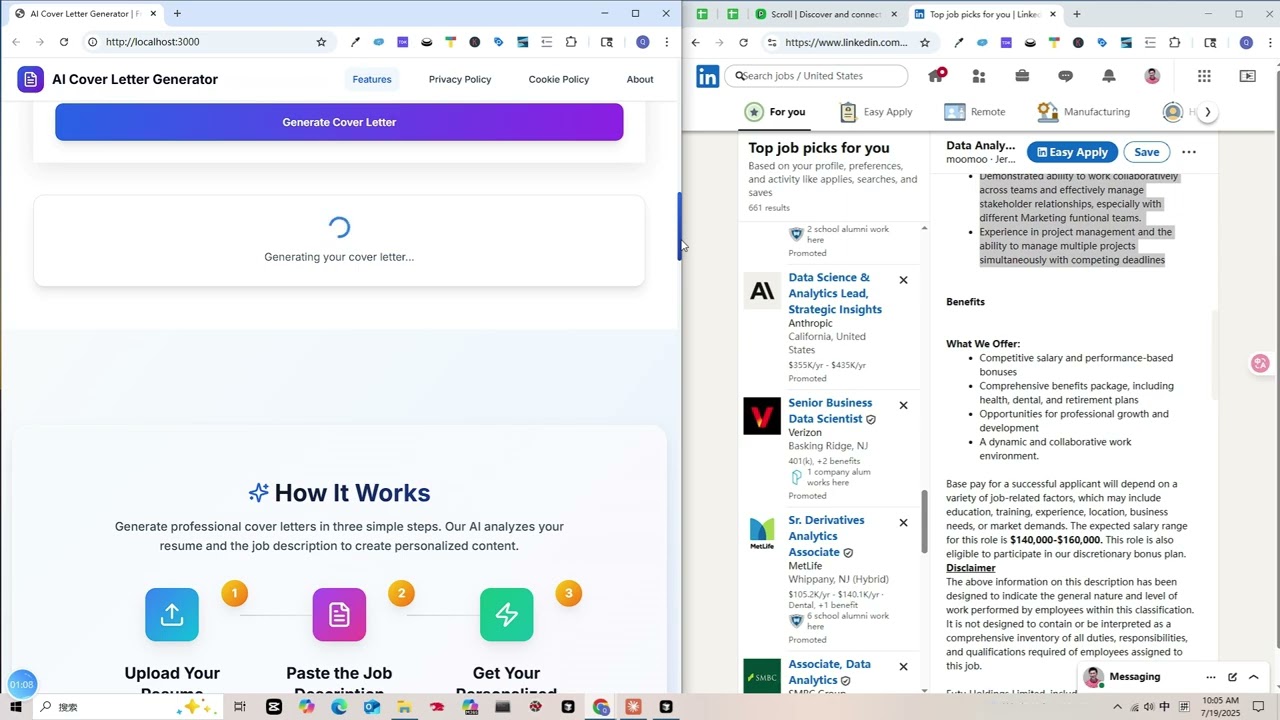Click the Anthropic company logo thumbnail

click(x=762, y=291)
